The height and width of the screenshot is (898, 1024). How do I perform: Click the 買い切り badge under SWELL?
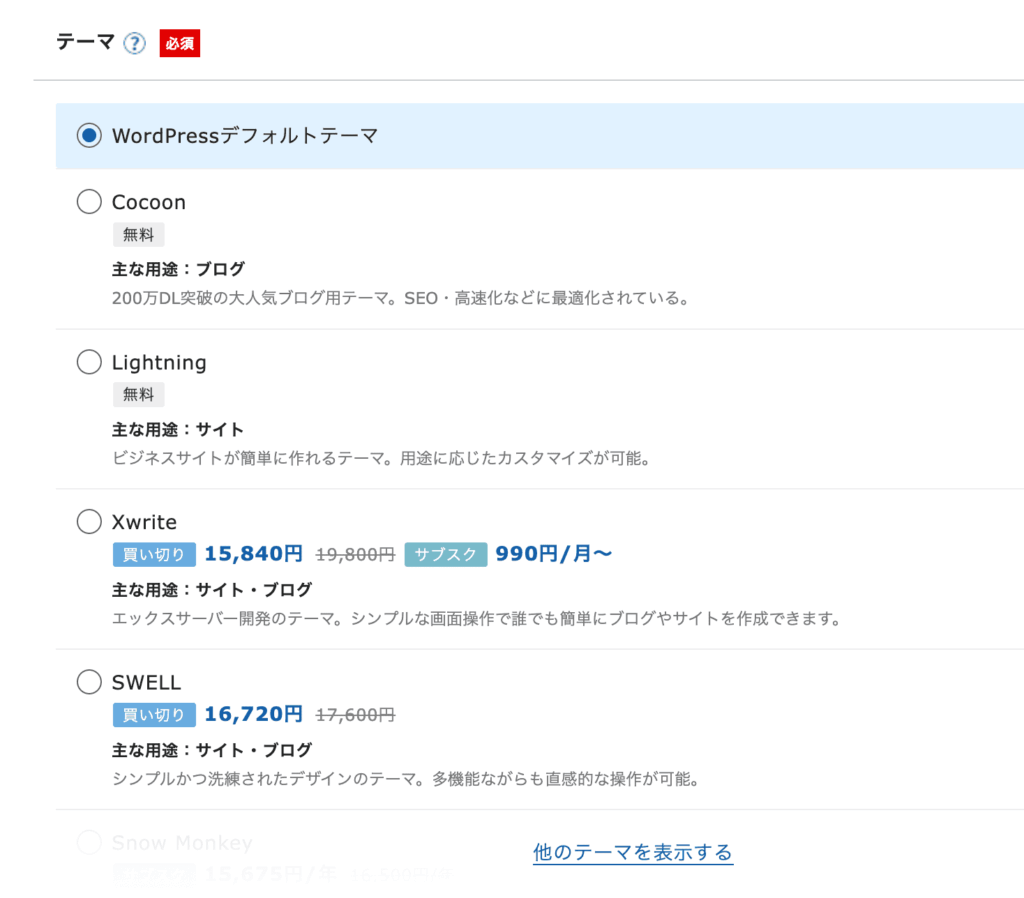coord(154,714)
